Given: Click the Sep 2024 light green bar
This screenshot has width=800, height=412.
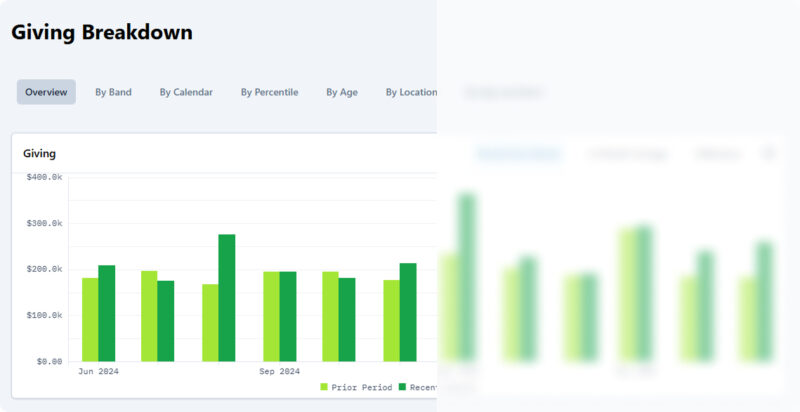Looking at the screenshot, I should click(271, 316).
